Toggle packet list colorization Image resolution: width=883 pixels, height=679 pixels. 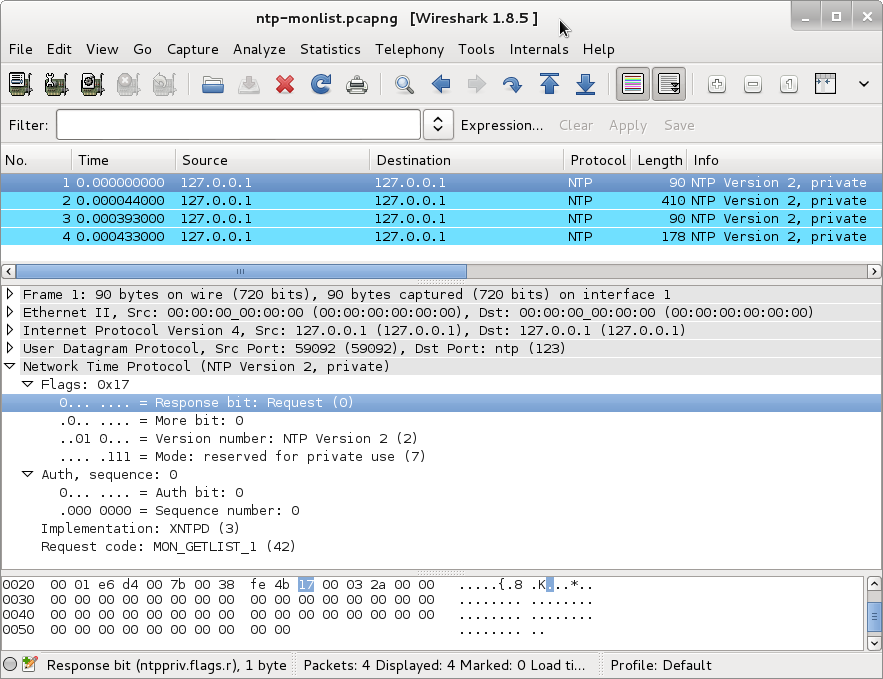(633, 84)
